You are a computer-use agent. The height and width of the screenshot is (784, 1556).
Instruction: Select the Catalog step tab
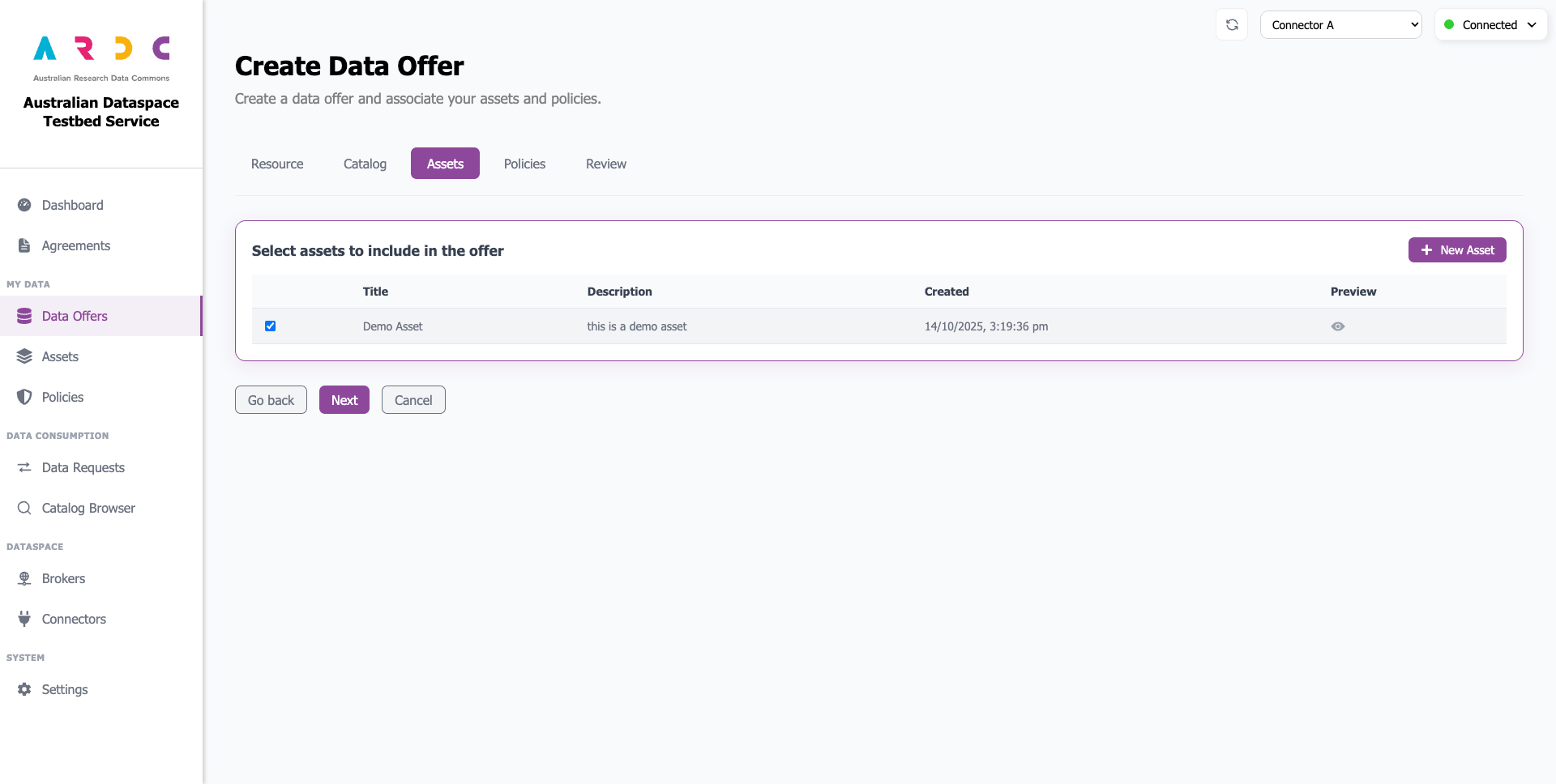coord(365,164)
